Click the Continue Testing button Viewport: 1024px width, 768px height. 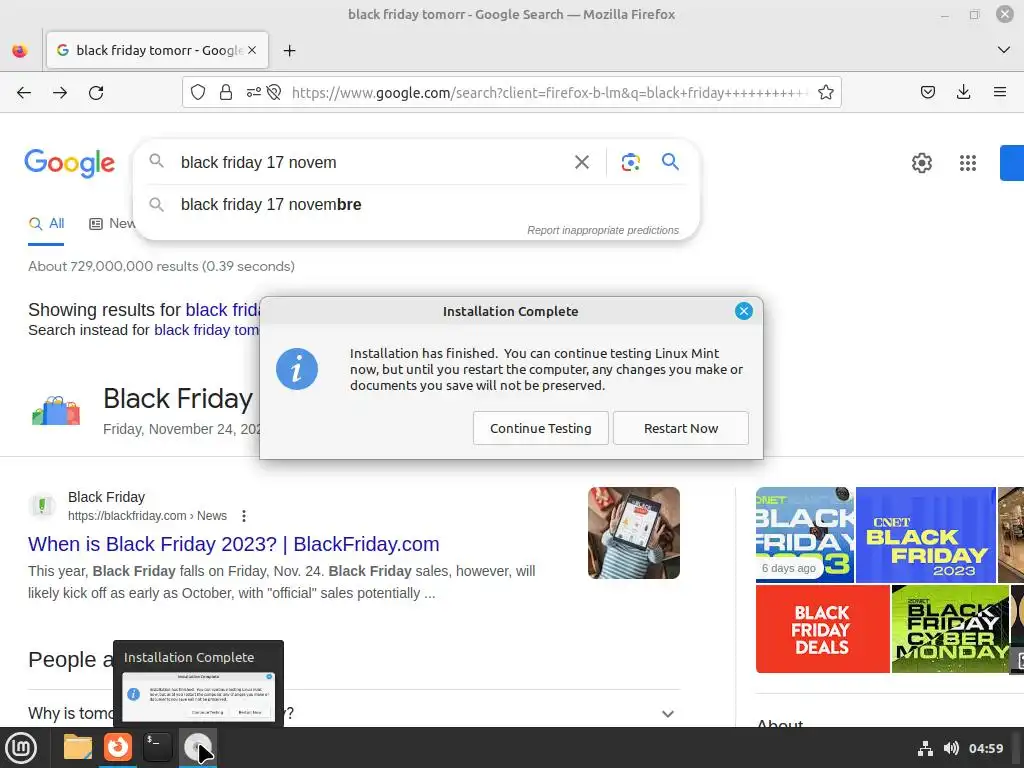point(541,428)
